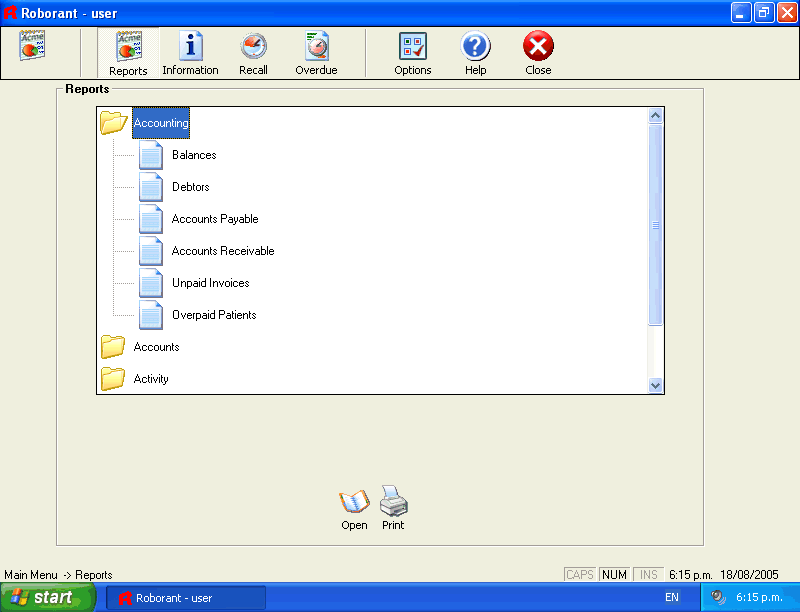Select the Unpaid Invoices report text

pyautogui.click(x=211, y=283)
